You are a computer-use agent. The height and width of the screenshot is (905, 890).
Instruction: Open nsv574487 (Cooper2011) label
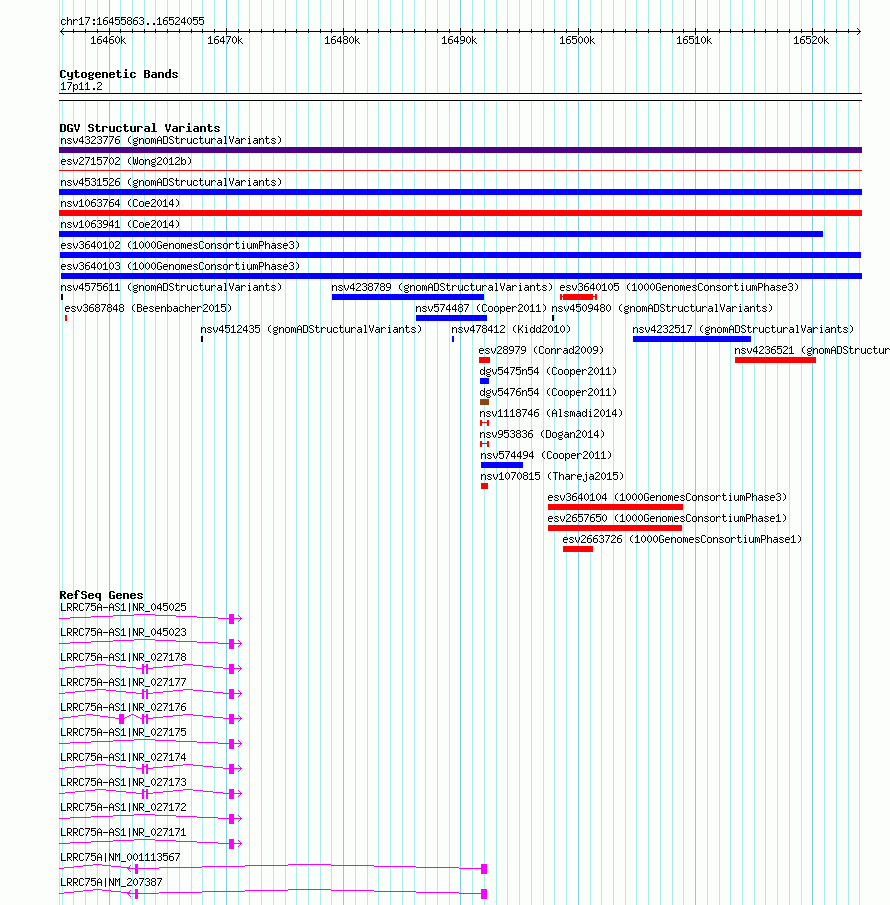coord(481,308)
